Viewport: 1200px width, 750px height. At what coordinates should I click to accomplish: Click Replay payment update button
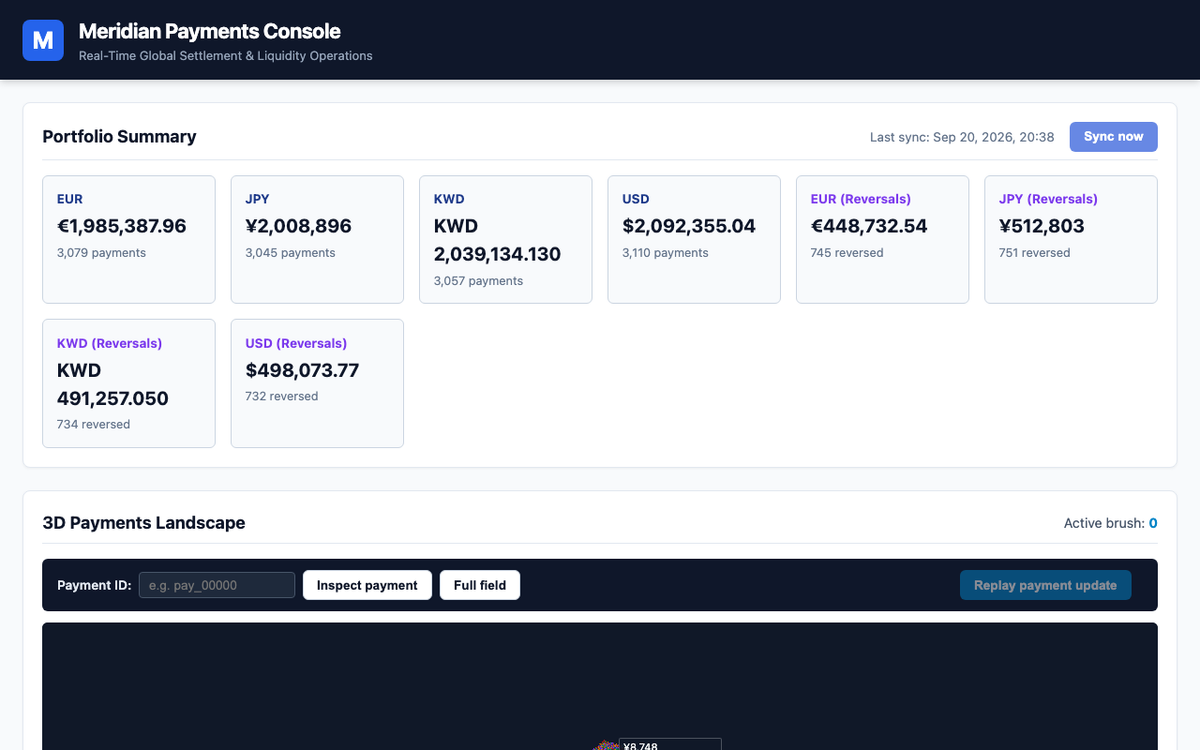[1045, 585]
